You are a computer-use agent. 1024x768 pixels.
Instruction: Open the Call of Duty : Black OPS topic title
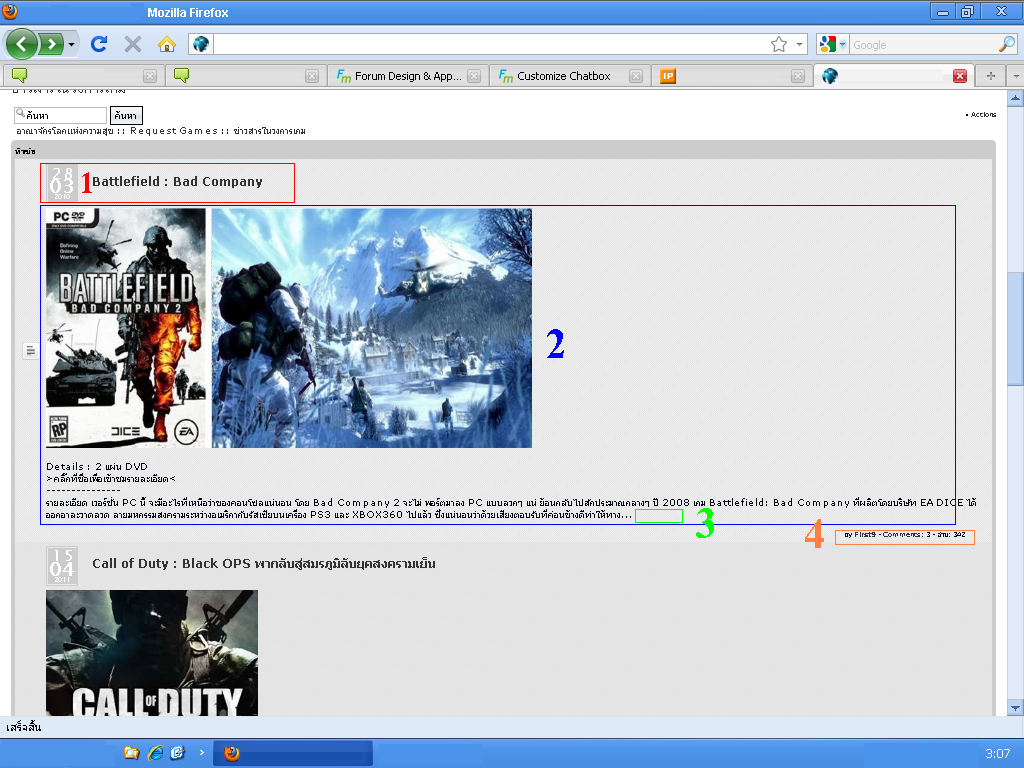coord(264,564)
